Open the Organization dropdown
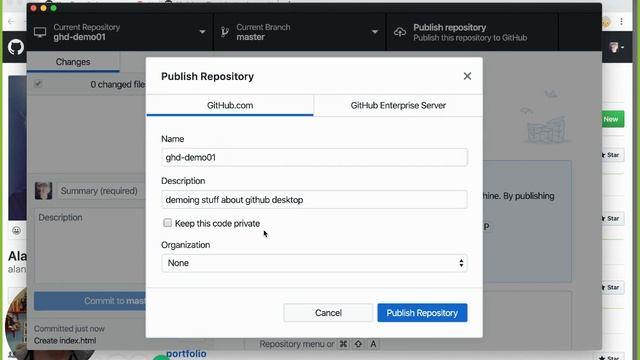 pos(314,263)
